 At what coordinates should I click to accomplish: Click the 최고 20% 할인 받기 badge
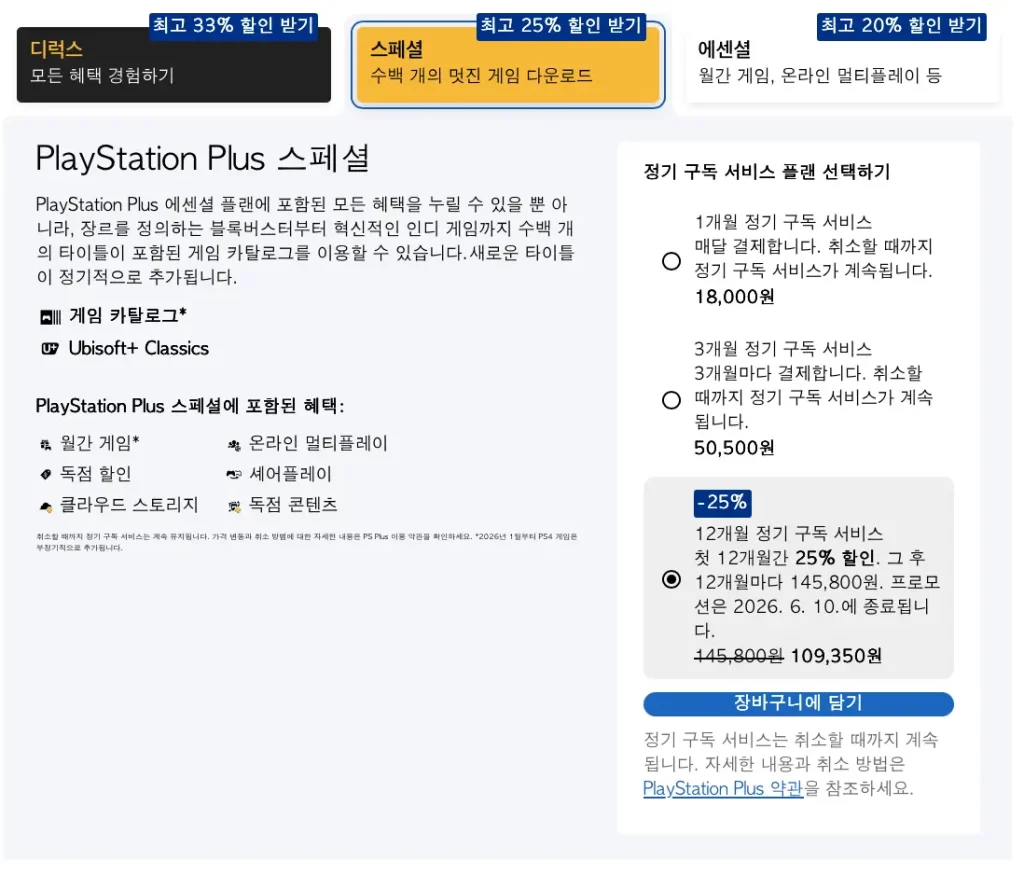pos(901,26)
